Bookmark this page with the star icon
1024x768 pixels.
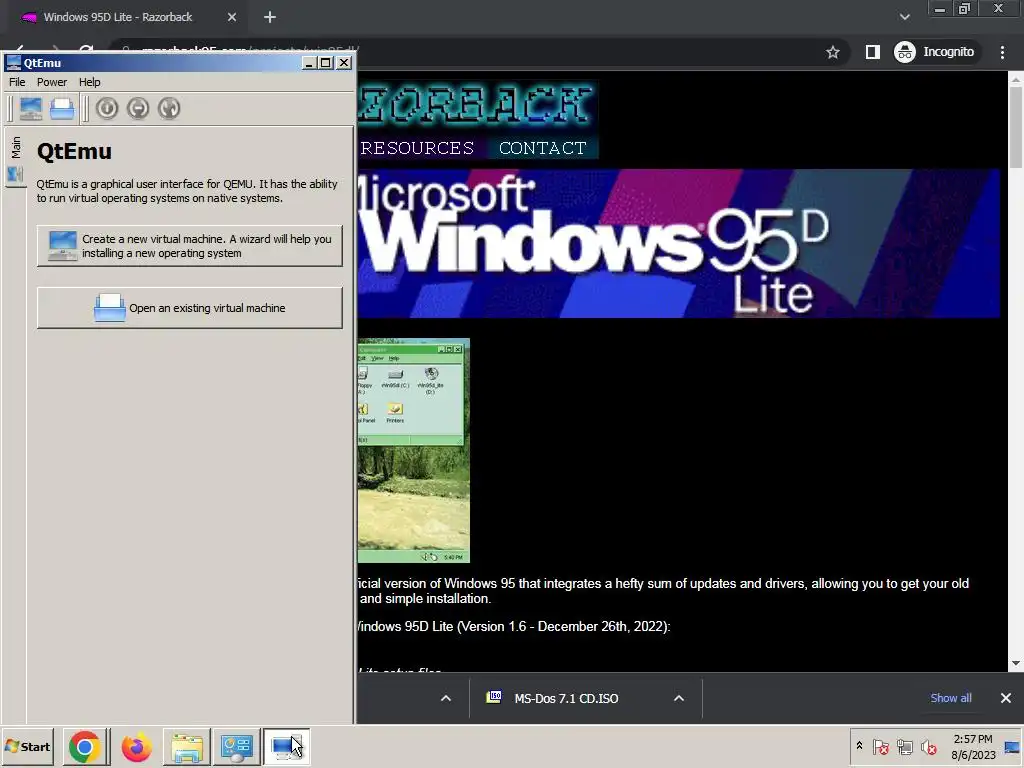(833, 52)
